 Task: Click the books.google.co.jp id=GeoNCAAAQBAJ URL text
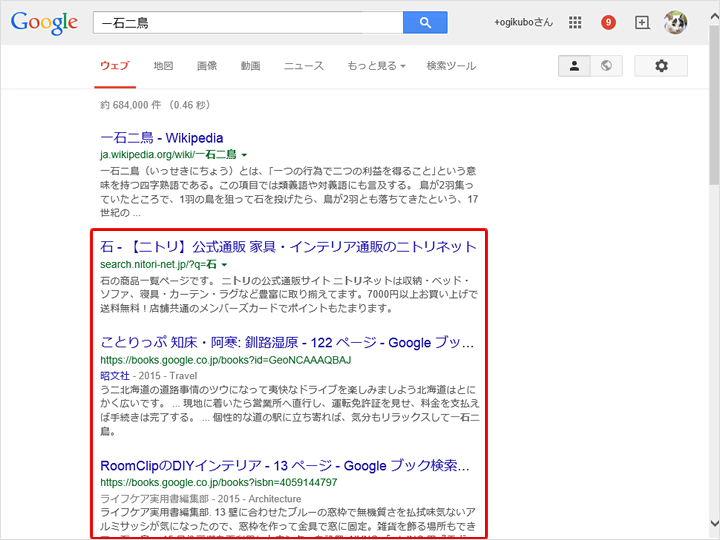(x=225, y=360)
